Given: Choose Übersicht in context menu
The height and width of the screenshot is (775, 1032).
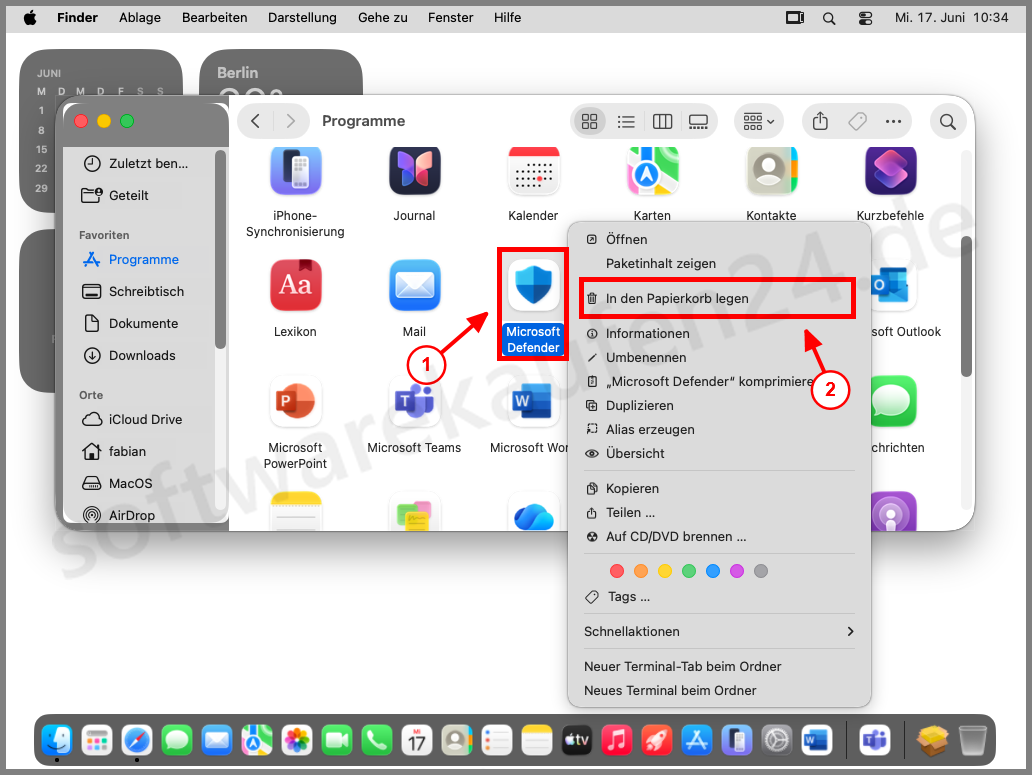Looking at the screenshot, I should coord(719,454).
